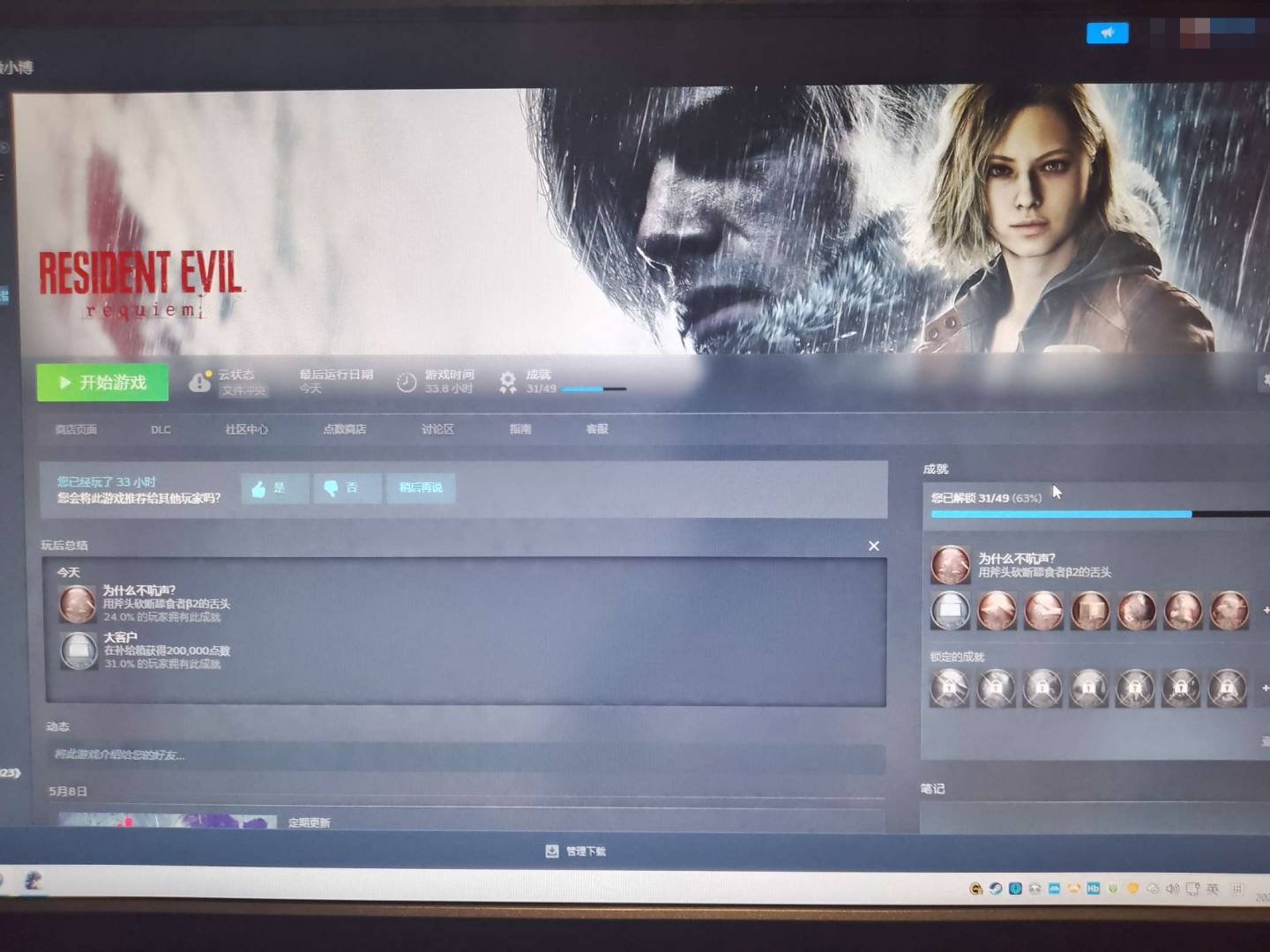Screen dimensions: 1270x952
Task: Open the 客服 support tab
Action: tap(597, 429)
